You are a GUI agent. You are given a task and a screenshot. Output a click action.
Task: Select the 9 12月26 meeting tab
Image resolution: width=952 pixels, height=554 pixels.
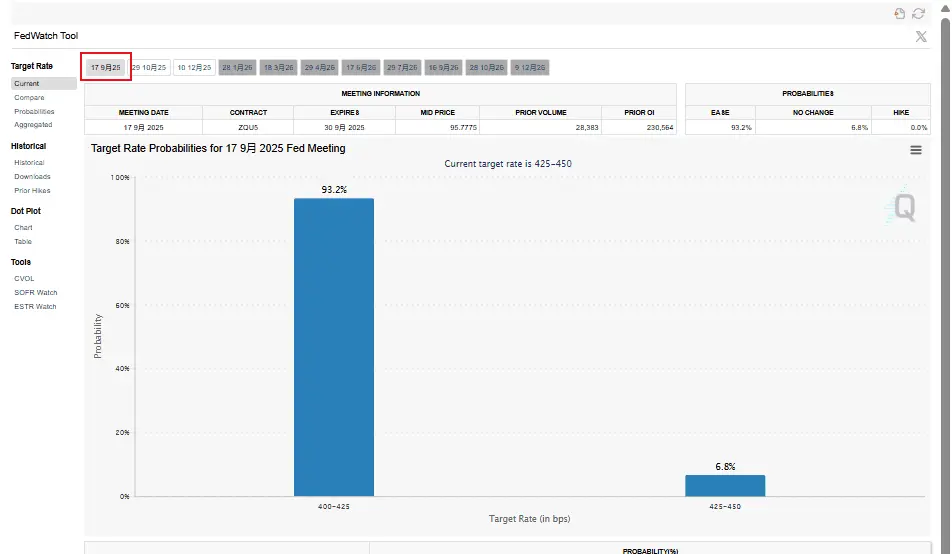[x=530, y=67]
